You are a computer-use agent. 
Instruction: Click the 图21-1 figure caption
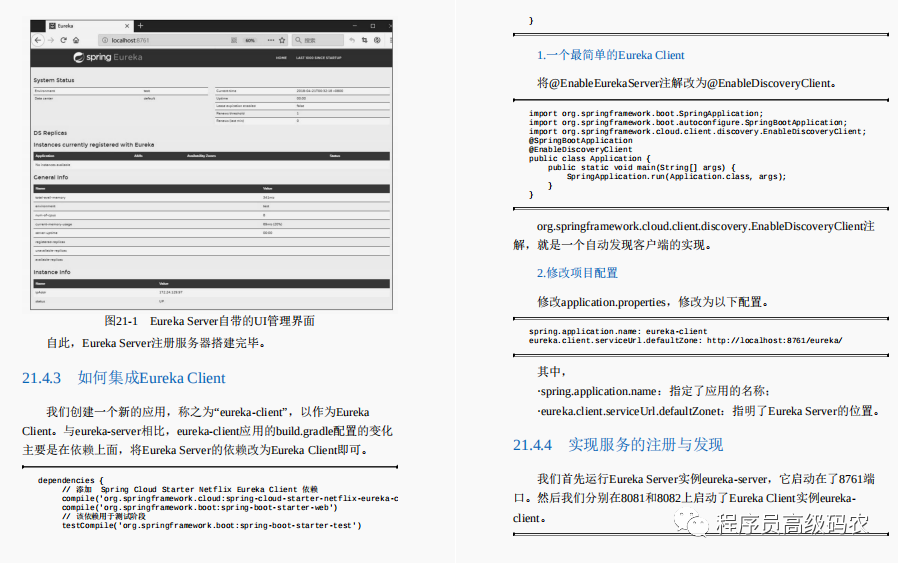coord(210,321)
